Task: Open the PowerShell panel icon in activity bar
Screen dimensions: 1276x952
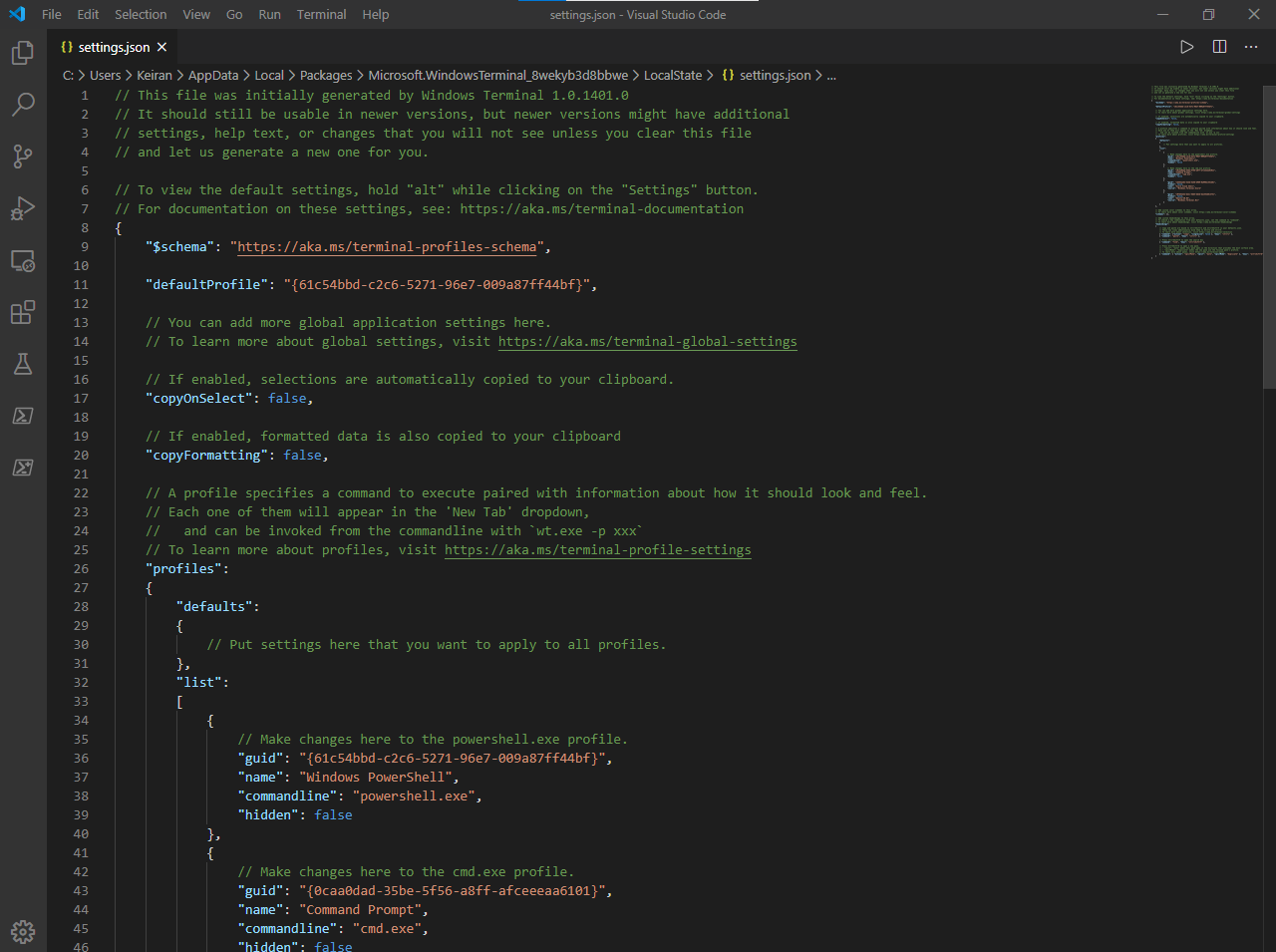Action: tap(23, 416)
